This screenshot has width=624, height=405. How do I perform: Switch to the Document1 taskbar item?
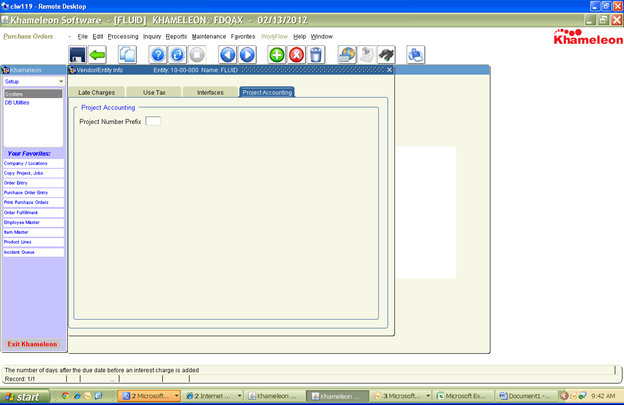(527, 396)
